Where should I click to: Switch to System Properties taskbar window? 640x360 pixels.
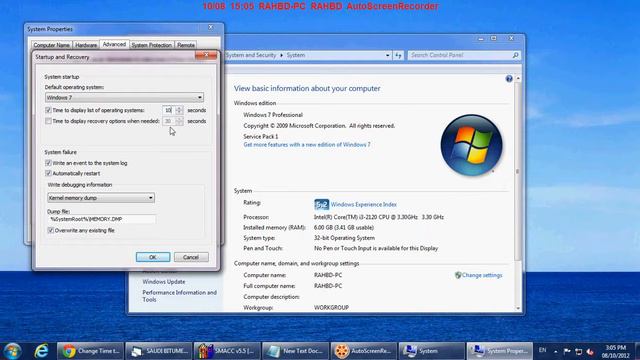click(500, 351)
